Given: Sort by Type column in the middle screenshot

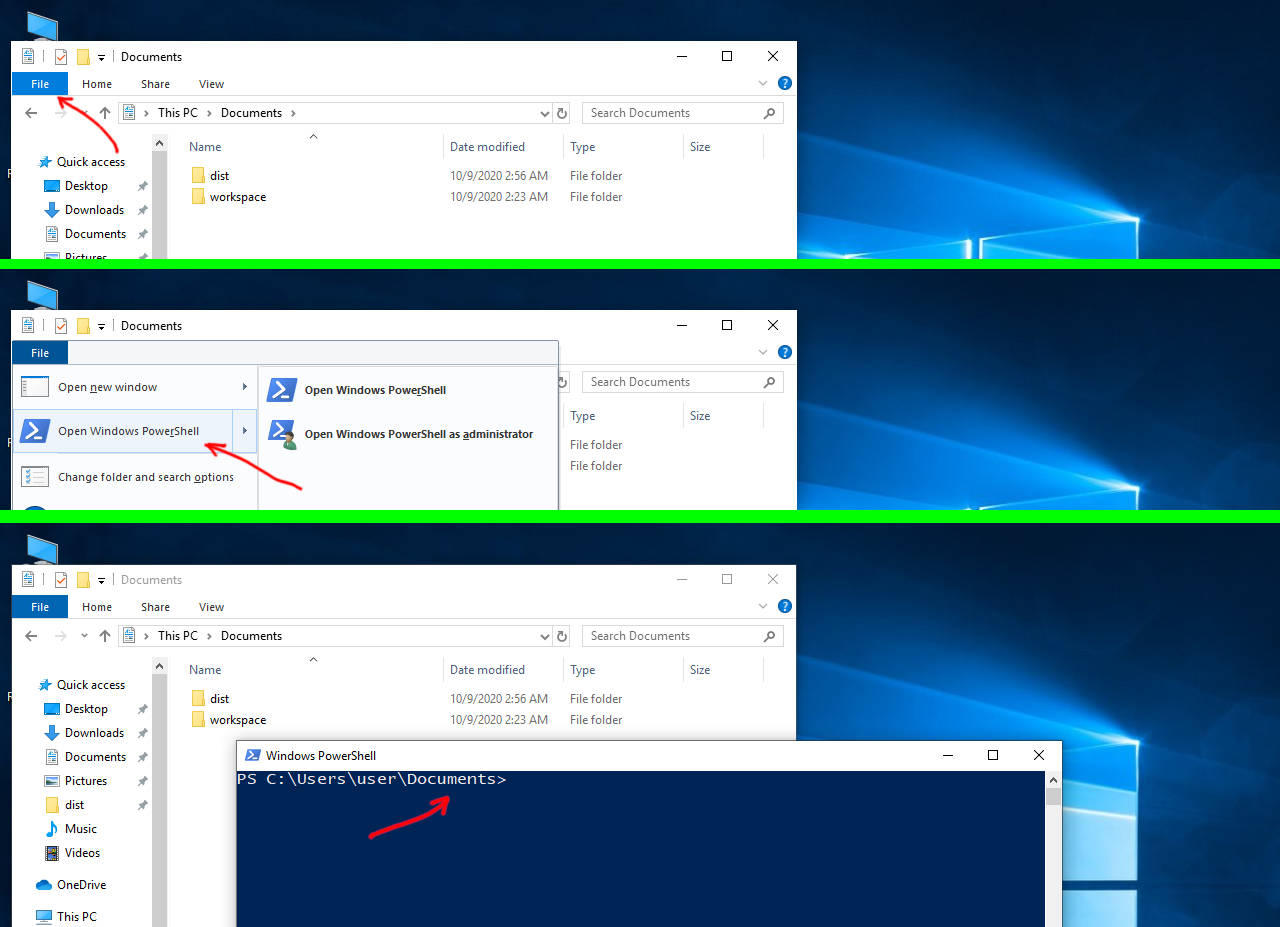Looking at the screenshot, I should [x=583, y=416].
